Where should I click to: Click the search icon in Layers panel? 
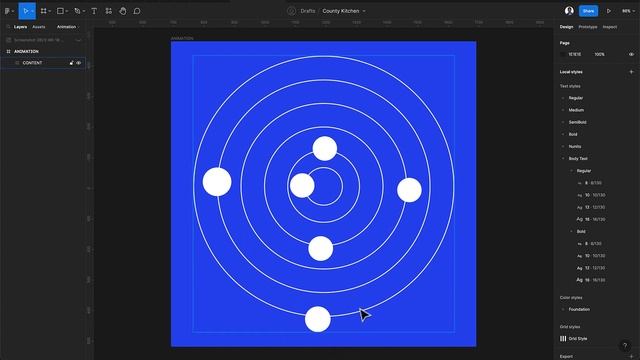click(x=8, y=27)
